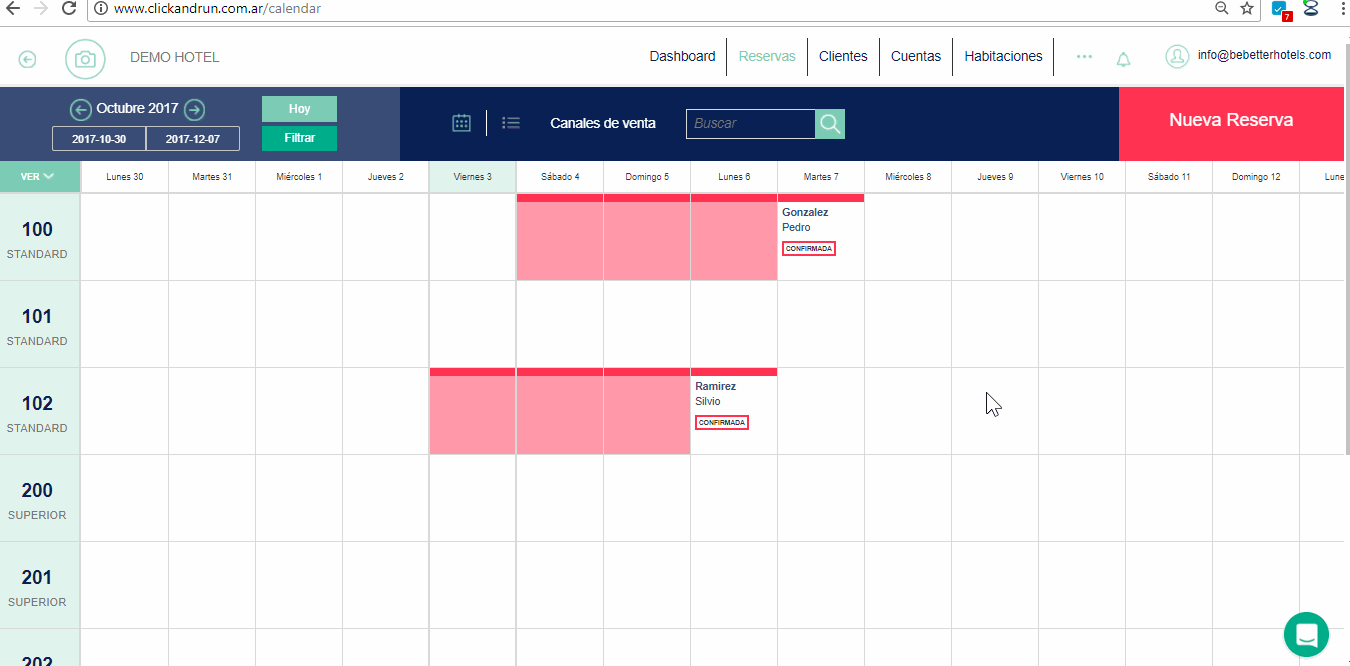Select room 102 STANDARD row header
Image resolution: width=1350 pixels, height=666 pixels.
coord(38,412)
